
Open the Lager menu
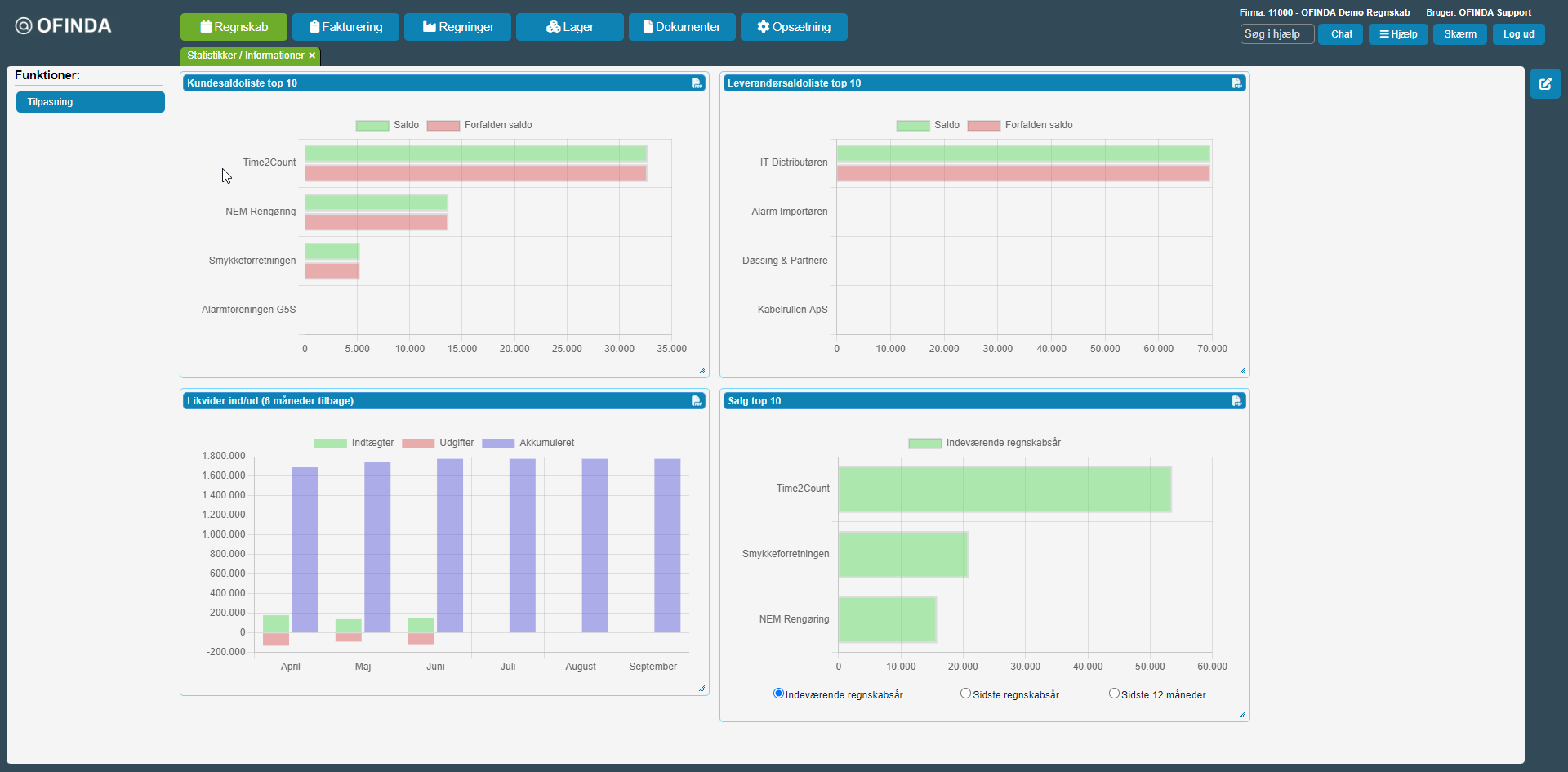[569, 27]
